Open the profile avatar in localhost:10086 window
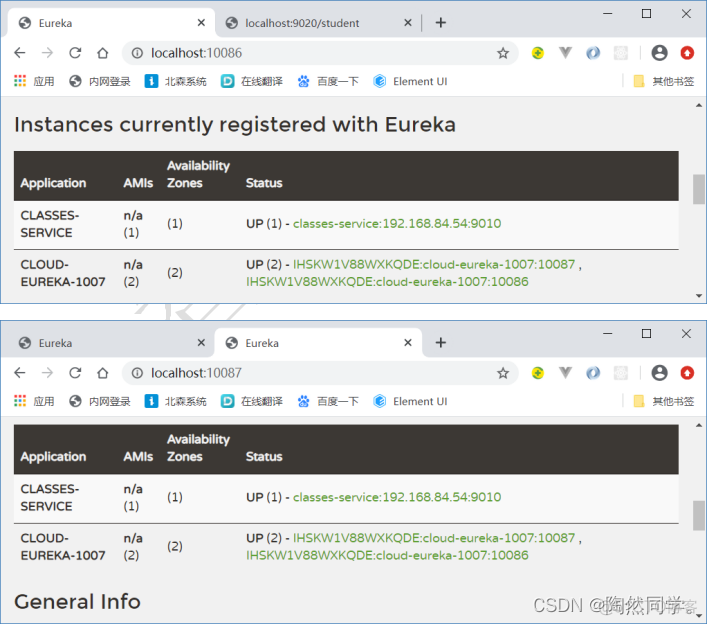Screen dimensions: 707x625 [659, 53]
